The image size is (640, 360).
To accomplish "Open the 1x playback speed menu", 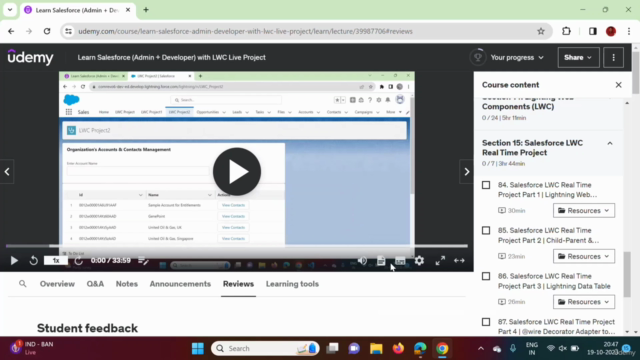I will [x=56, y=260].
